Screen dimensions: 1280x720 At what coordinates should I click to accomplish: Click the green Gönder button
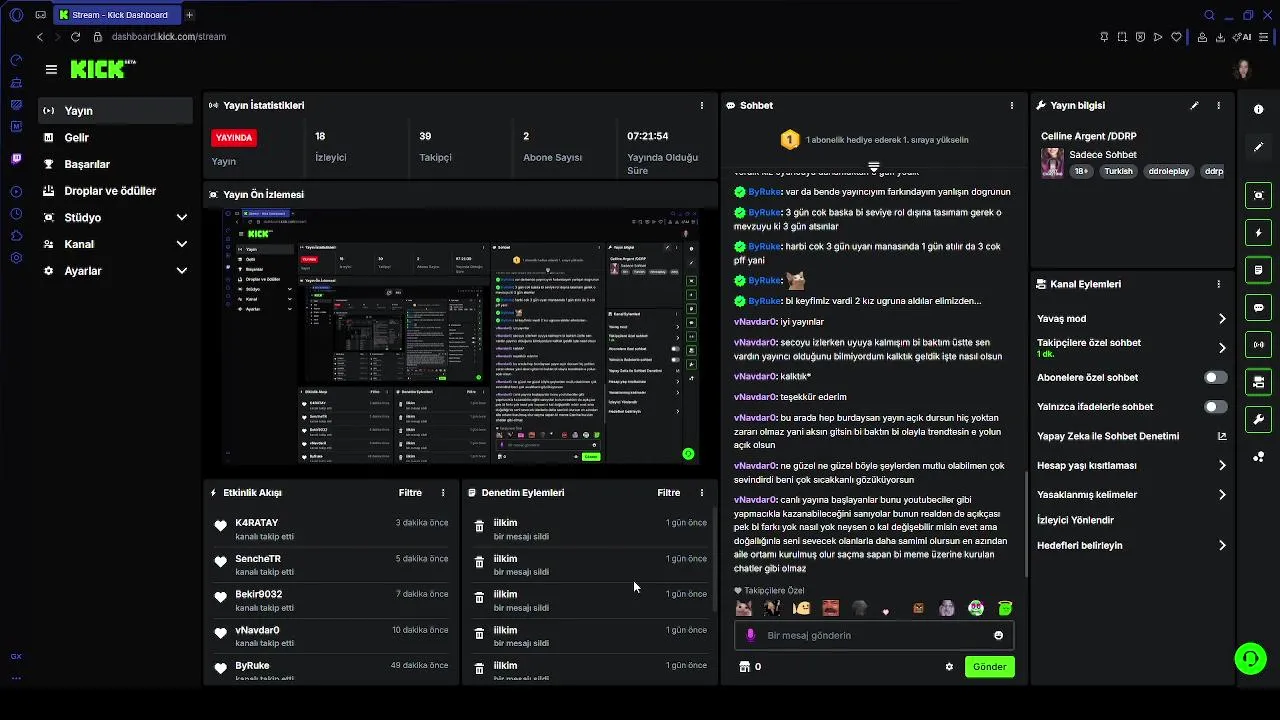[989, 667]
